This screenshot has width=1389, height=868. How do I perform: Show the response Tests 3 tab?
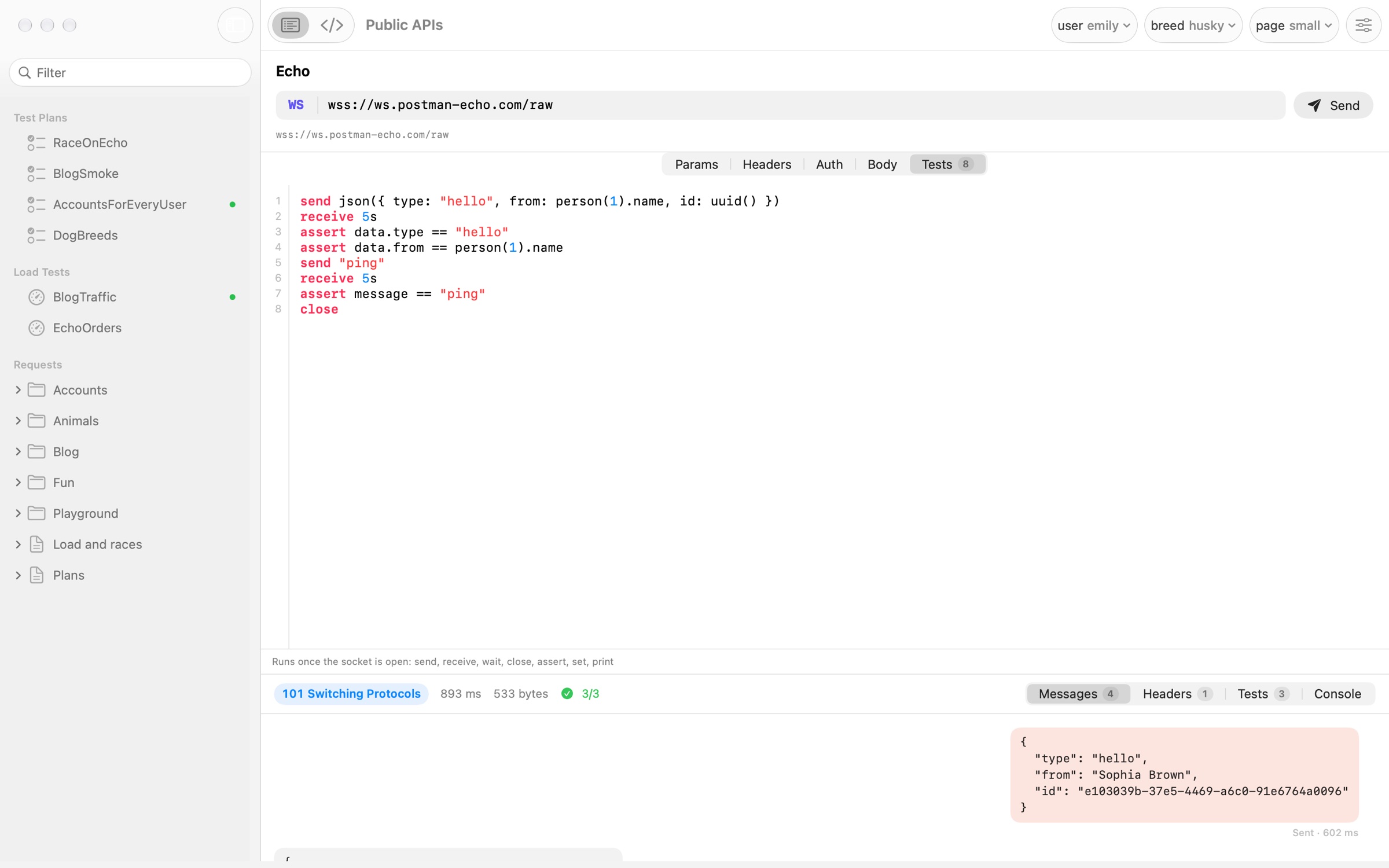click(x=1263, y=694)
